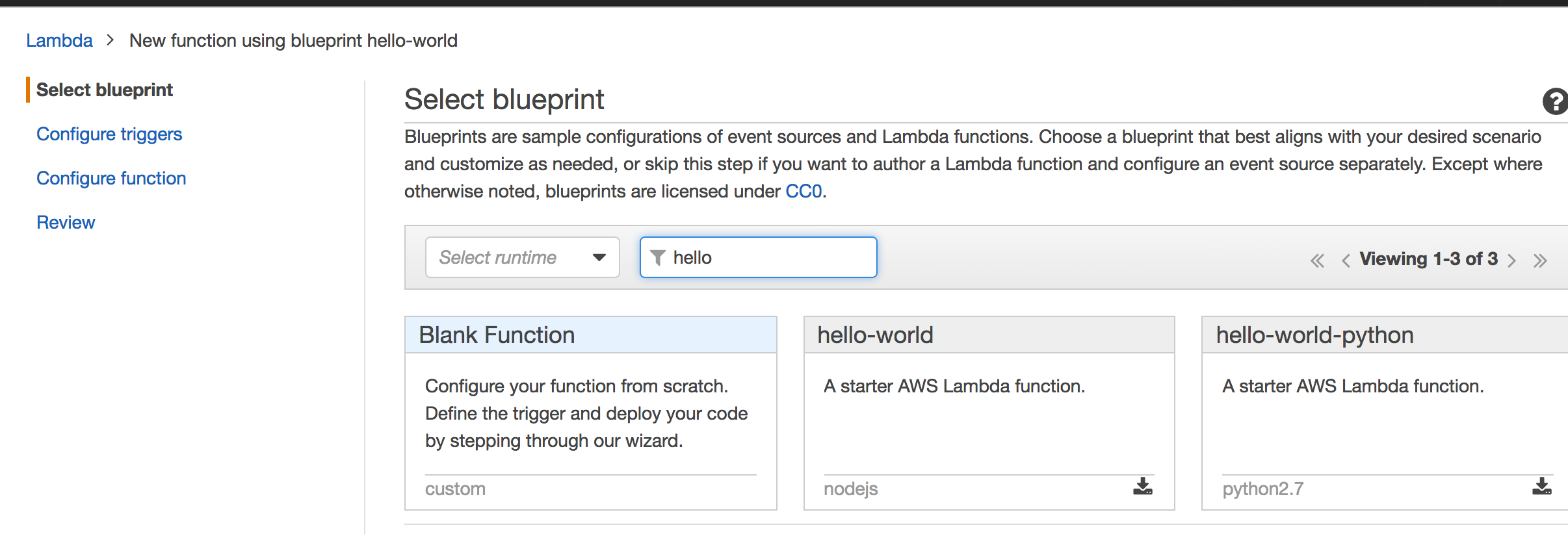Click breadcrumb text New function using blueprint hello-world

pyautogui.click(x=293, y=40)
